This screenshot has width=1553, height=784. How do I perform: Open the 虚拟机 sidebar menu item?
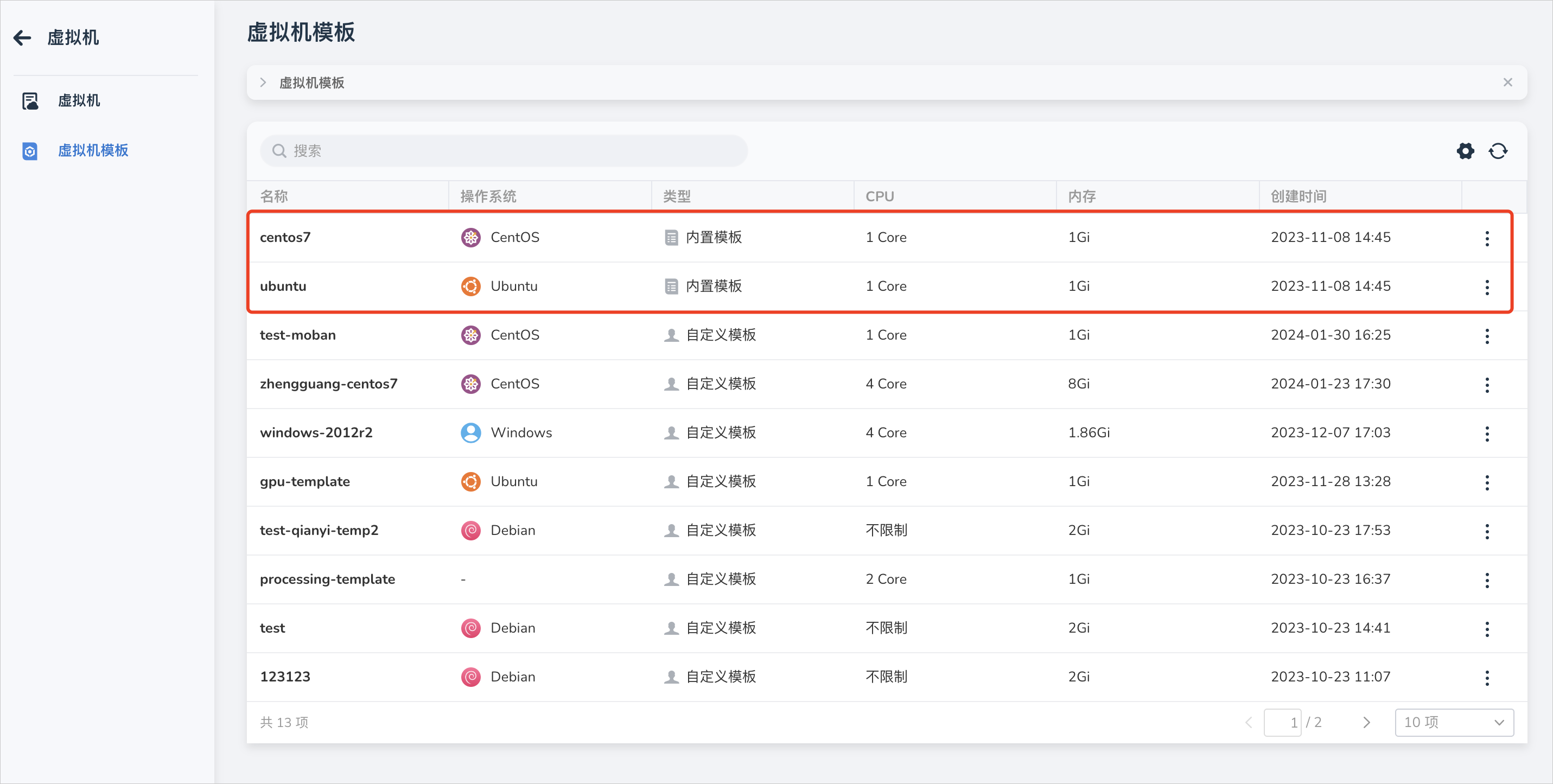pyautogui.click(x=79, y=100)
